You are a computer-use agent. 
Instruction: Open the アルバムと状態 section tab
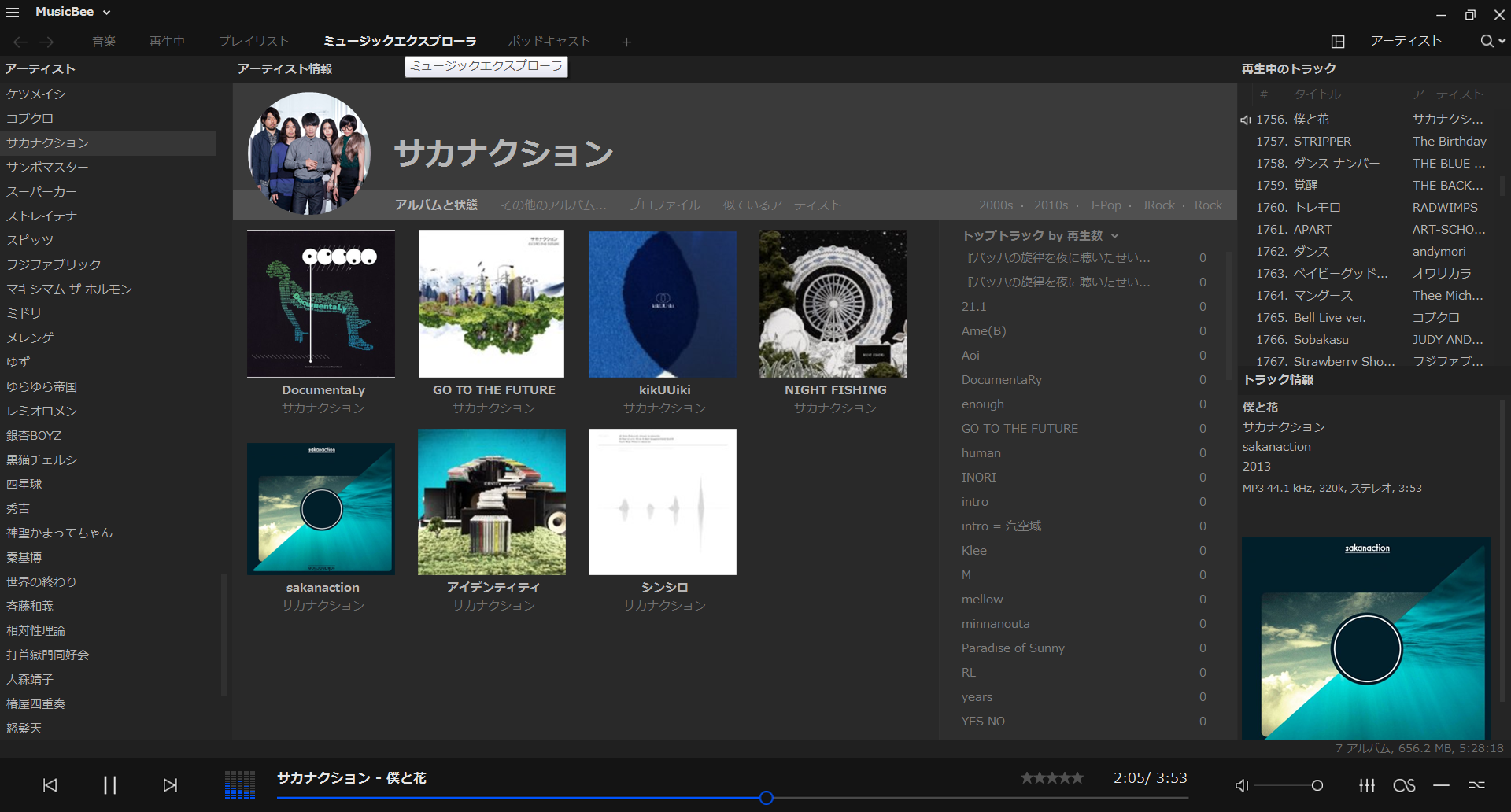pos(436,205)
